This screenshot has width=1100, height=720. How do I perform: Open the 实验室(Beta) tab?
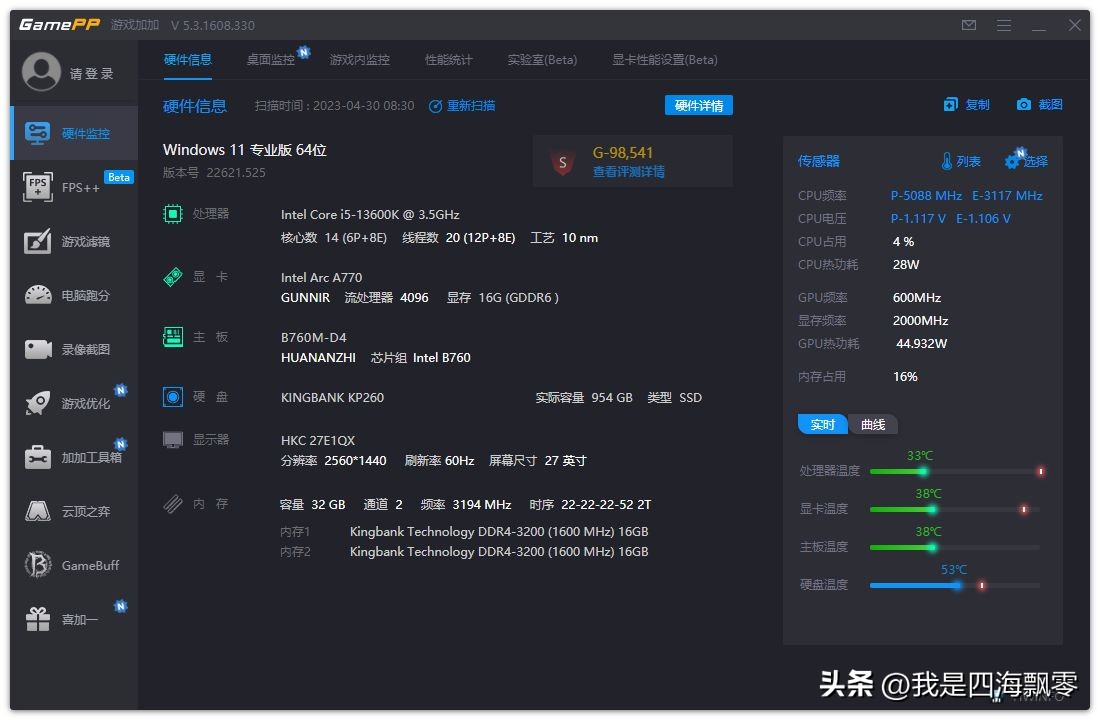[x=542, y=60]
